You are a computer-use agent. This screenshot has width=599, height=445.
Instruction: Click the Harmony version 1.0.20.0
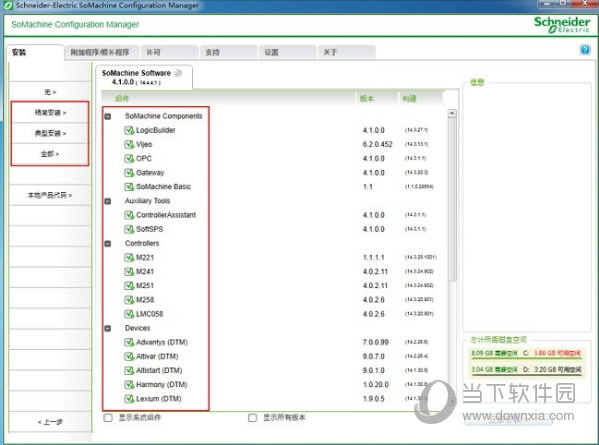pos(376,385)
